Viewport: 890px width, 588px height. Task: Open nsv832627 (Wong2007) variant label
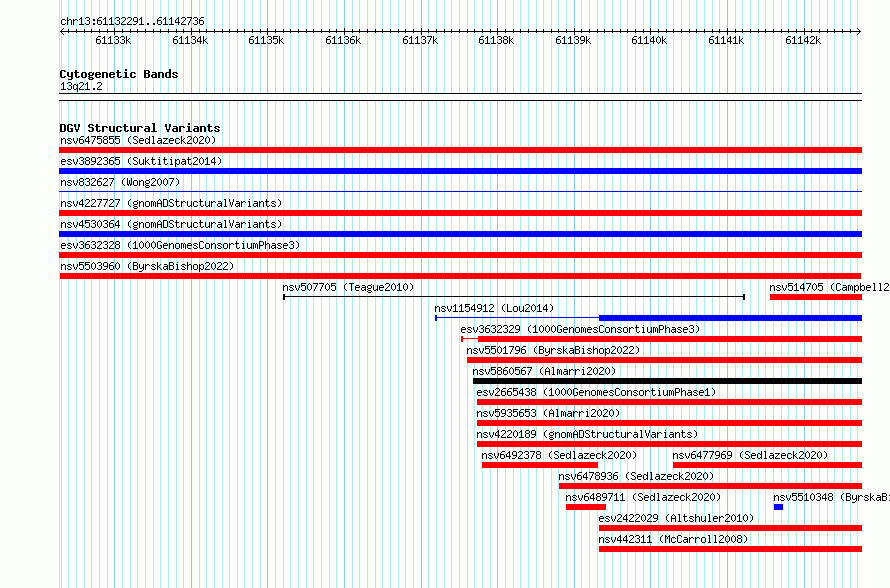point(120,182)
